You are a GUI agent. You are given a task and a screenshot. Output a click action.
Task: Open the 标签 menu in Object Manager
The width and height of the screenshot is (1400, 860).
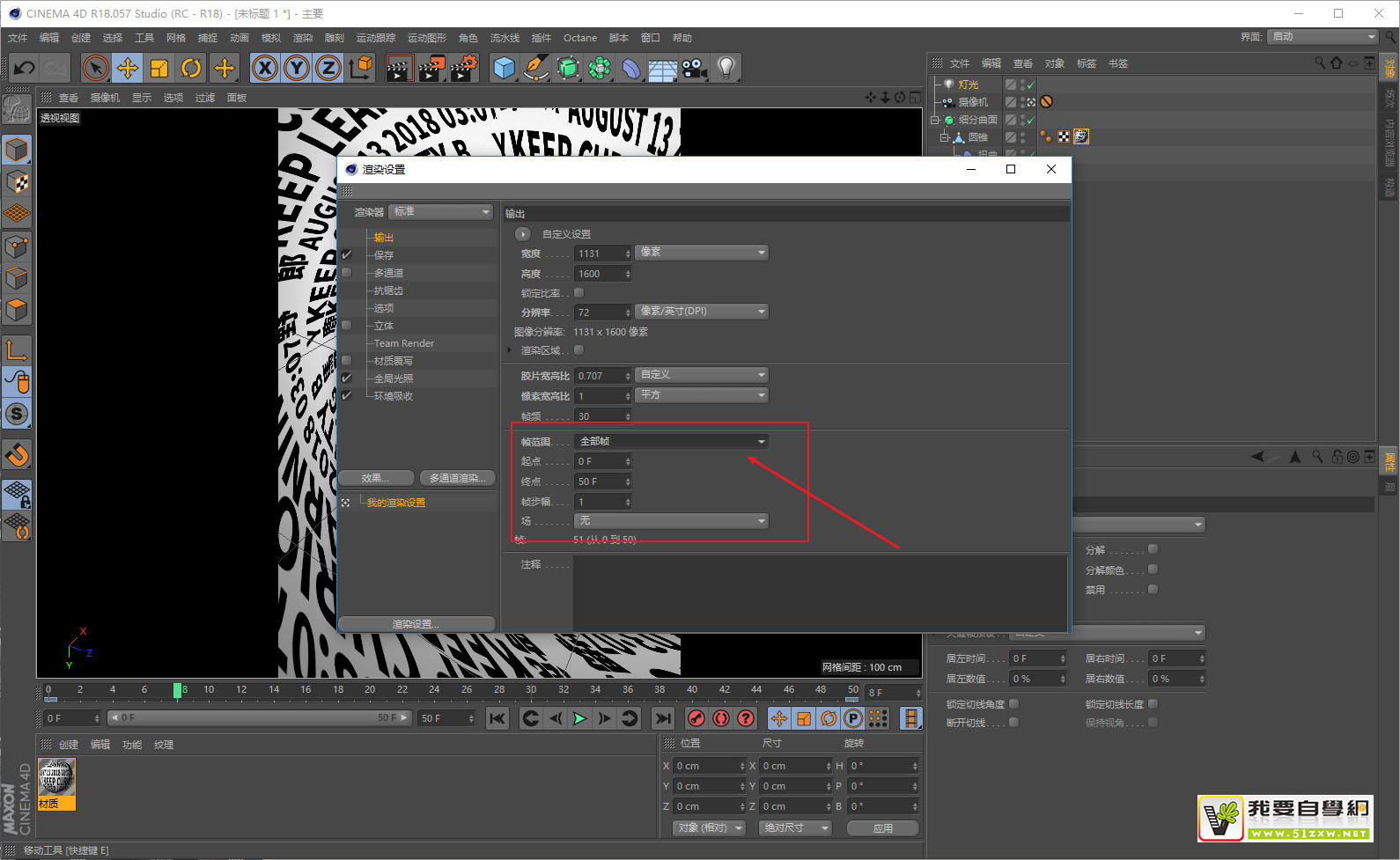click(x=1087, y=63)
